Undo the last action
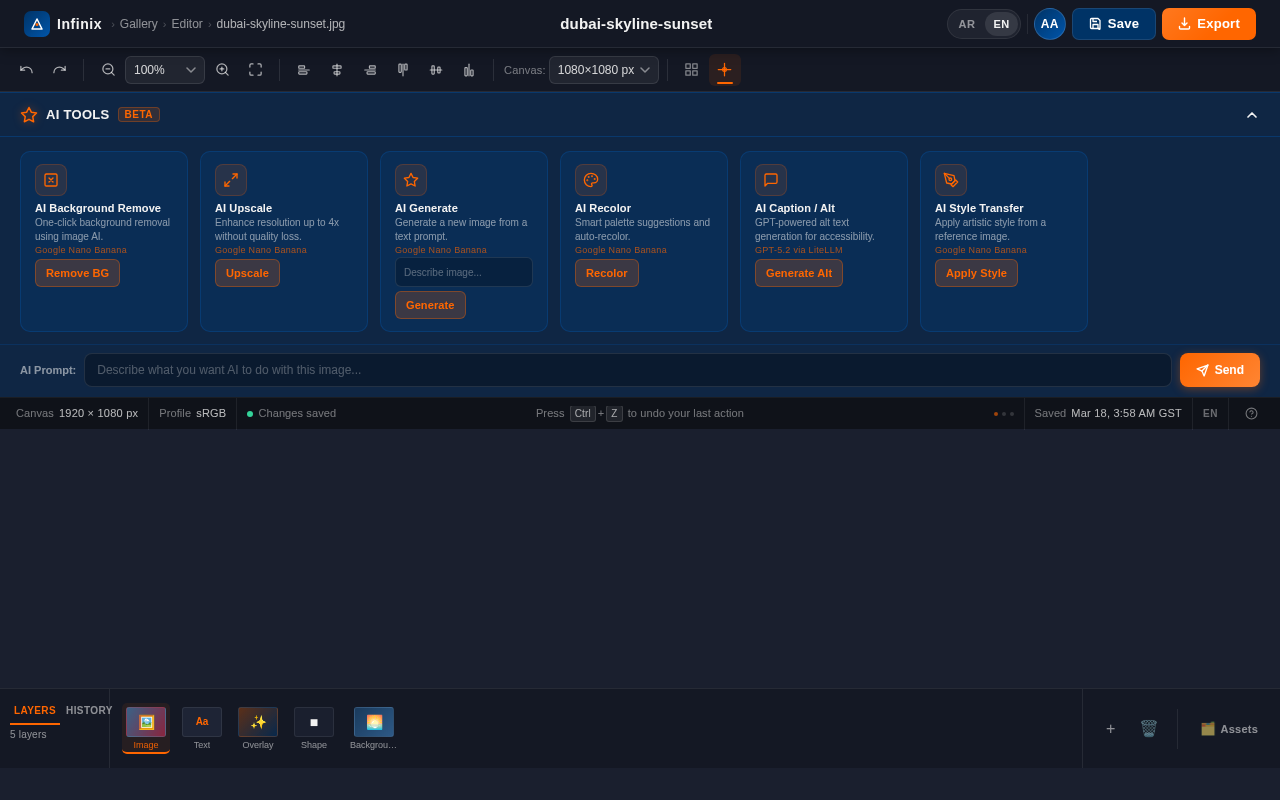Image resolution: width=1280 pixels, height=800 pixels. (26, 69)
